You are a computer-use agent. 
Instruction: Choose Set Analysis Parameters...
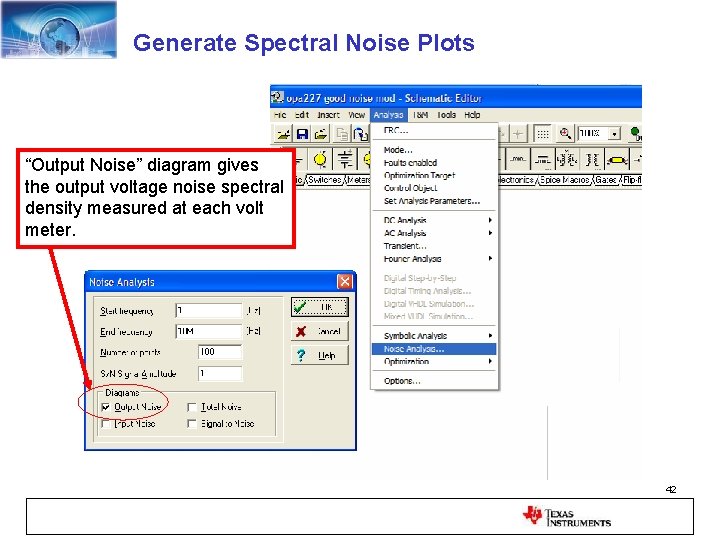[434, 201]
